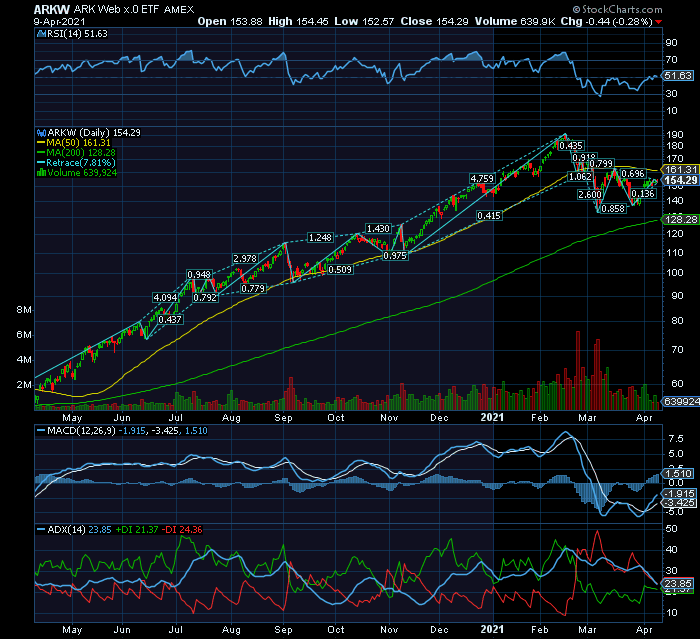Image resolution: width=700 pixels, height=639 pixels.
Task: Click the 2.978 retracement label
Action: pos(245,259)
